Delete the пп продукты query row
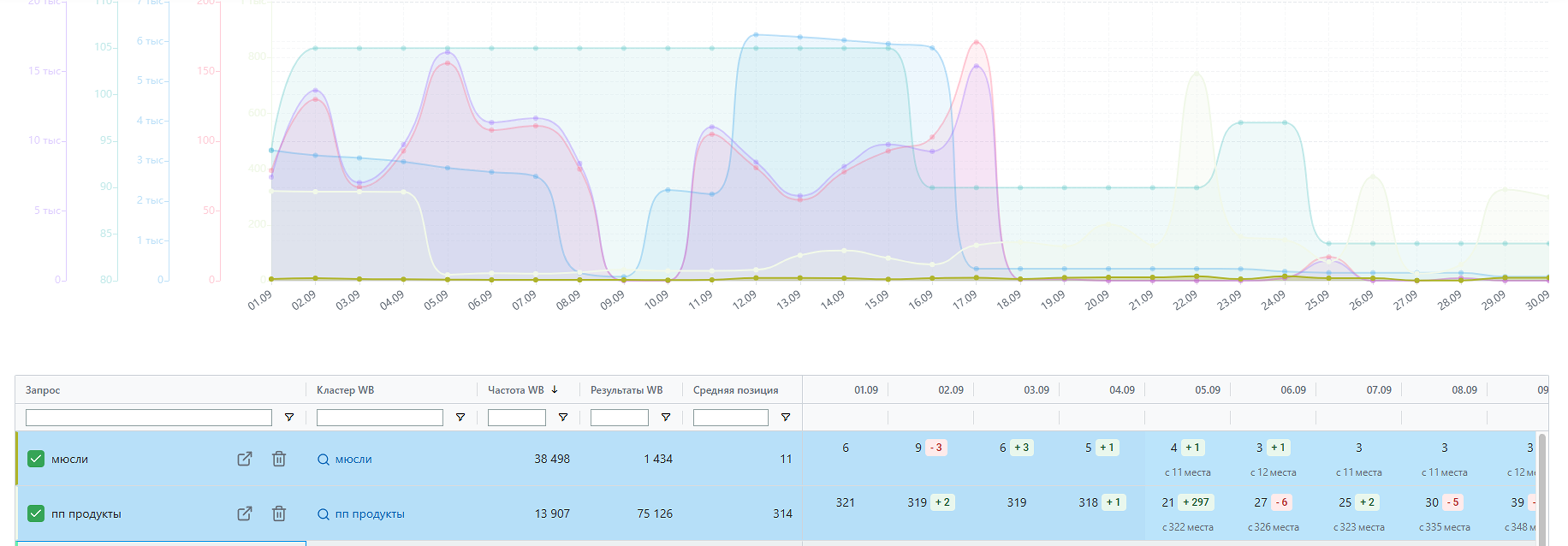 tap(279, 514)
